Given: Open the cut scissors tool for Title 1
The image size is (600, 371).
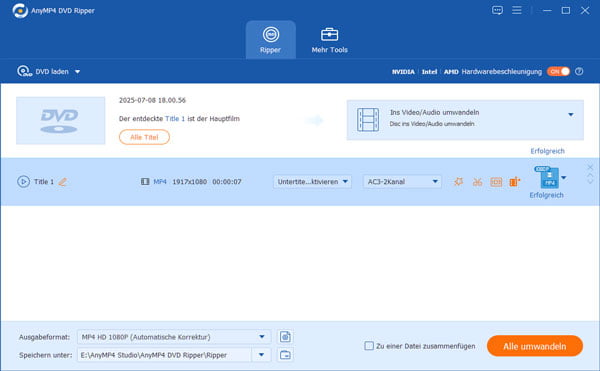Looking at the screenshot, I should (477, 182).
